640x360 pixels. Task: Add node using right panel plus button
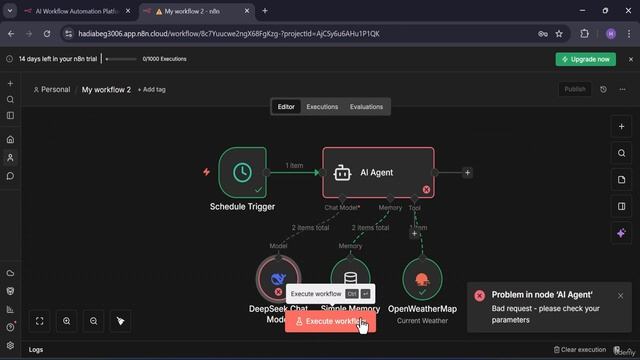tap(621, 127)
